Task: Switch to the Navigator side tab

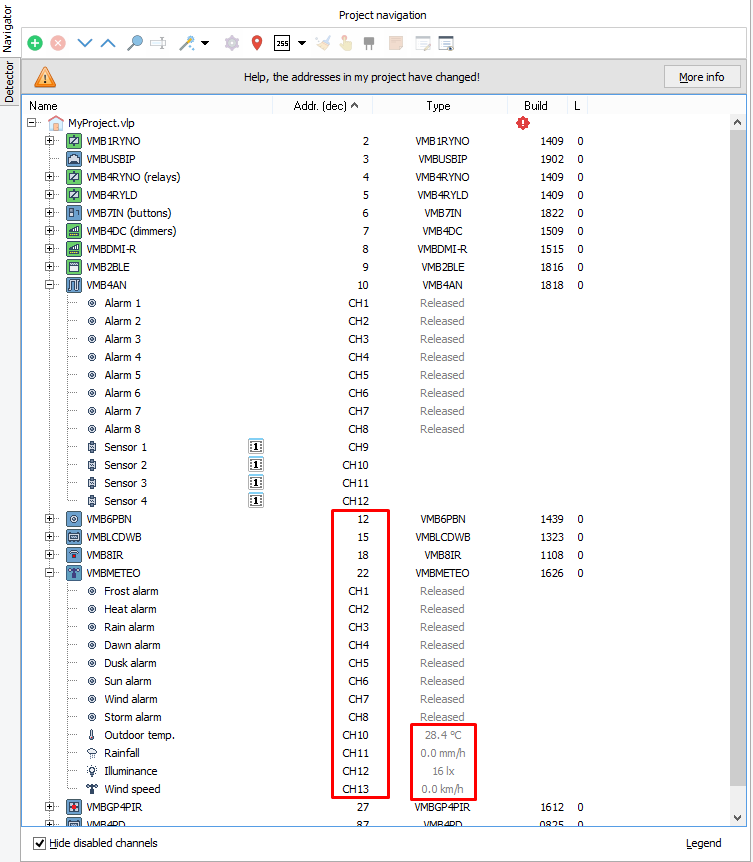Action: [9, 28]
